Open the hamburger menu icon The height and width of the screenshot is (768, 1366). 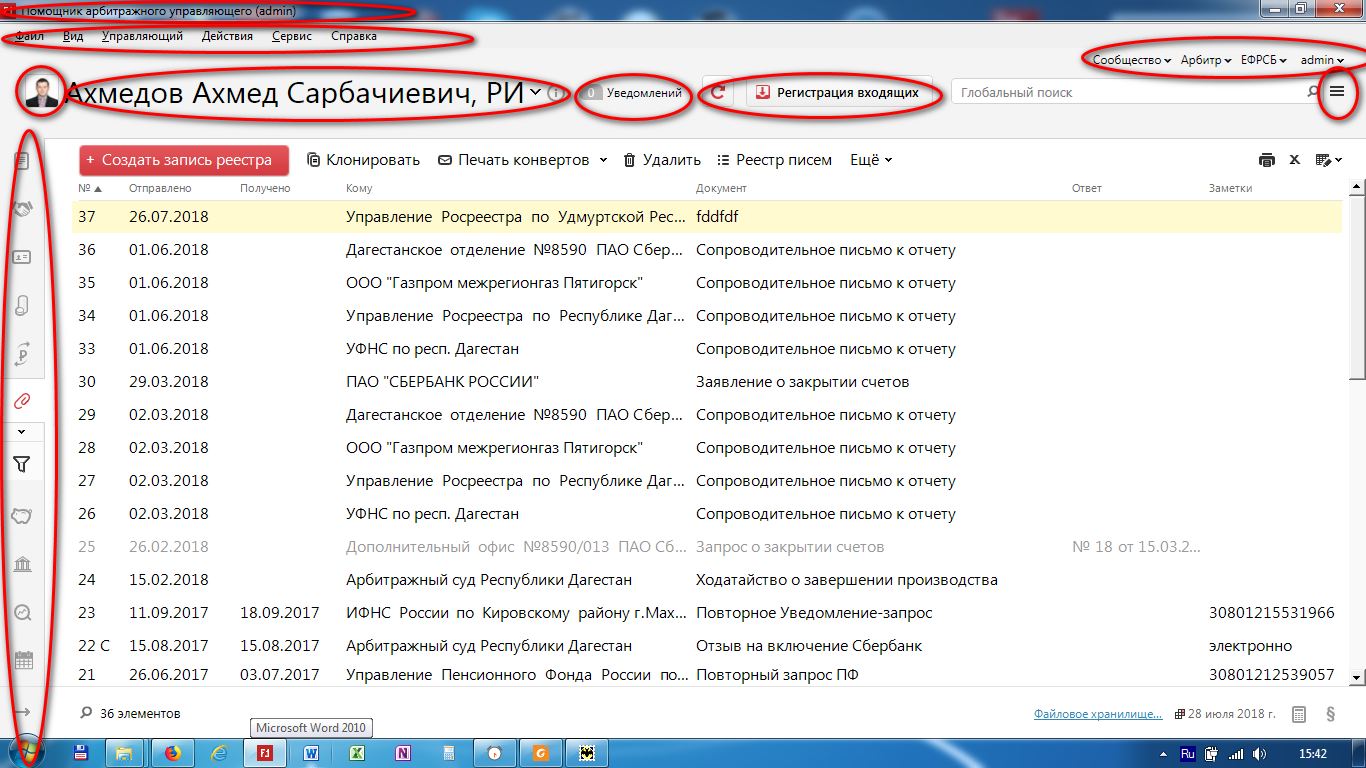click(x=1337, y=92)
